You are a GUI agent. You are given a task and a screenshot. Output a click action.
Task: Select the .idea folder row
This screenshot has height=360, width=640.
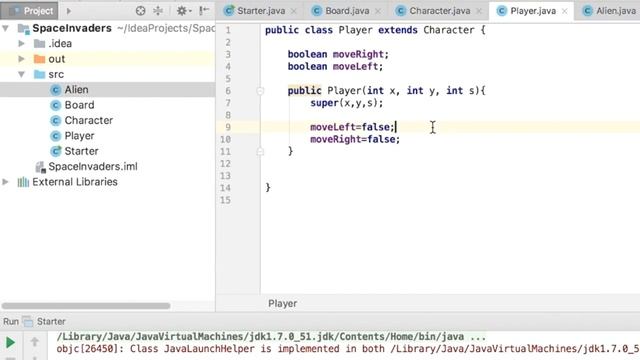pyautogui.click(x=107, y=43)
